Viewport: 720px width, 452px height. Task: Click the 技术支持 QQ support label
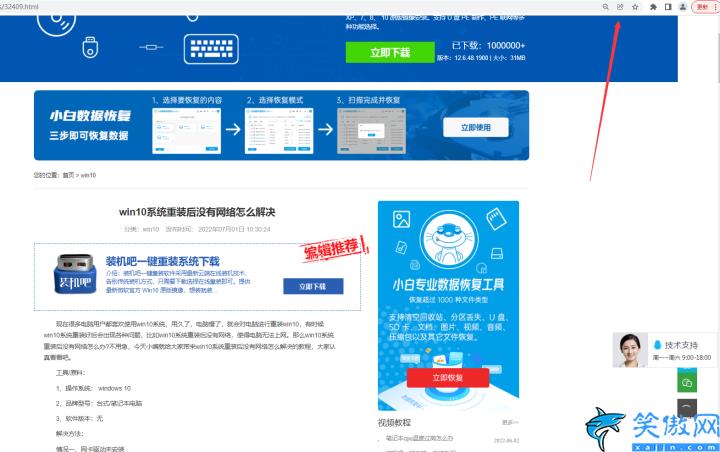(x=681, y=345)
